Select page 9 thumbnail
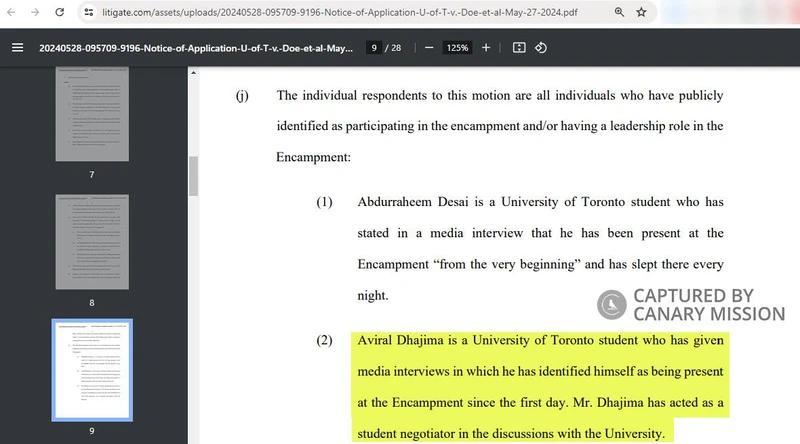Image resolution: width=800 pixels, height=444 pixels. pos(92,370)
